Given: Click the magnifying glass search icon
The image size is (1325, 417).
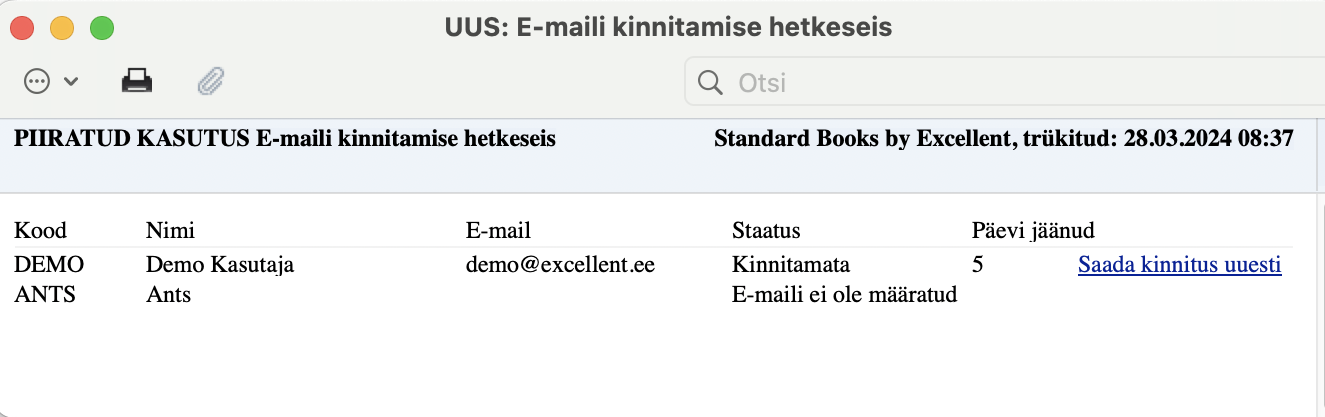Looking at the screenshot, I should point(711,82).
